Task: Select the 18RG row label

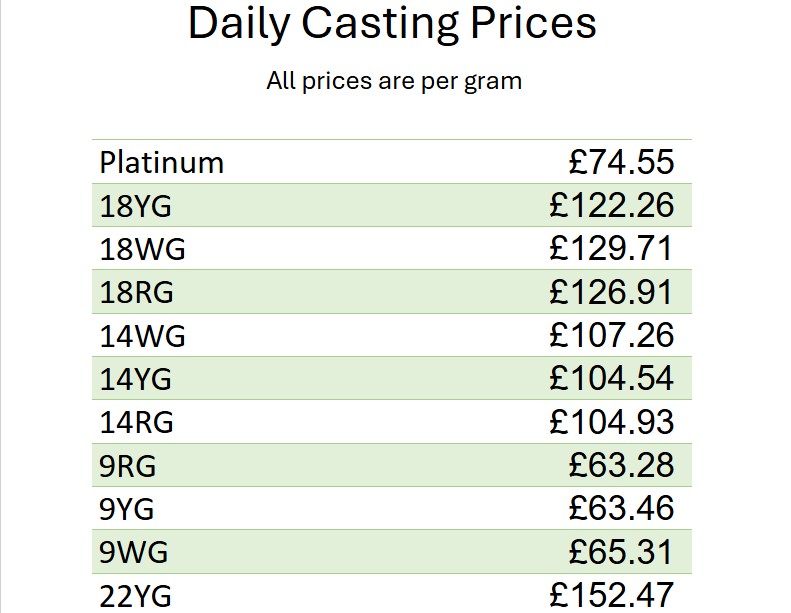Action: pyautogui.click(x=137, y=292)
